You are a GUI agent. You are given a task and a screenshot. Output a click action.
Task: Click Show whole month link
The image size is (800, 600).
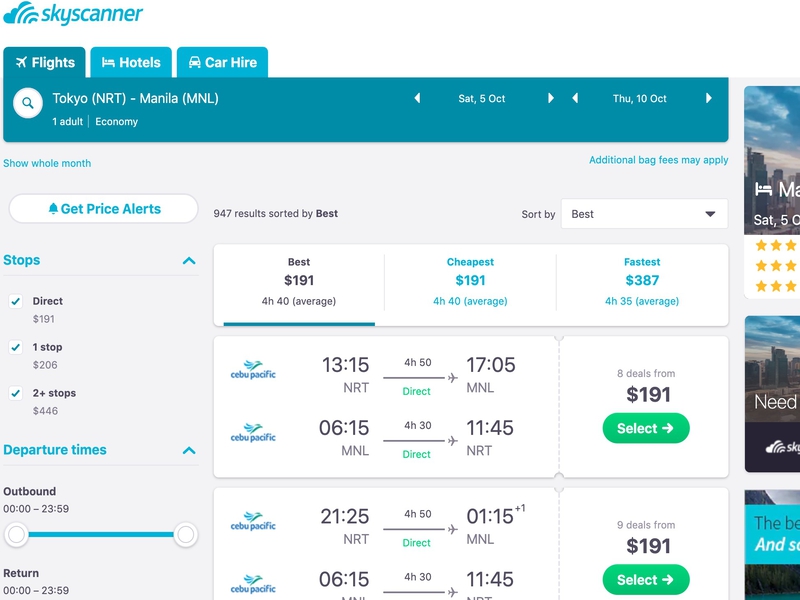pos(47,163)
